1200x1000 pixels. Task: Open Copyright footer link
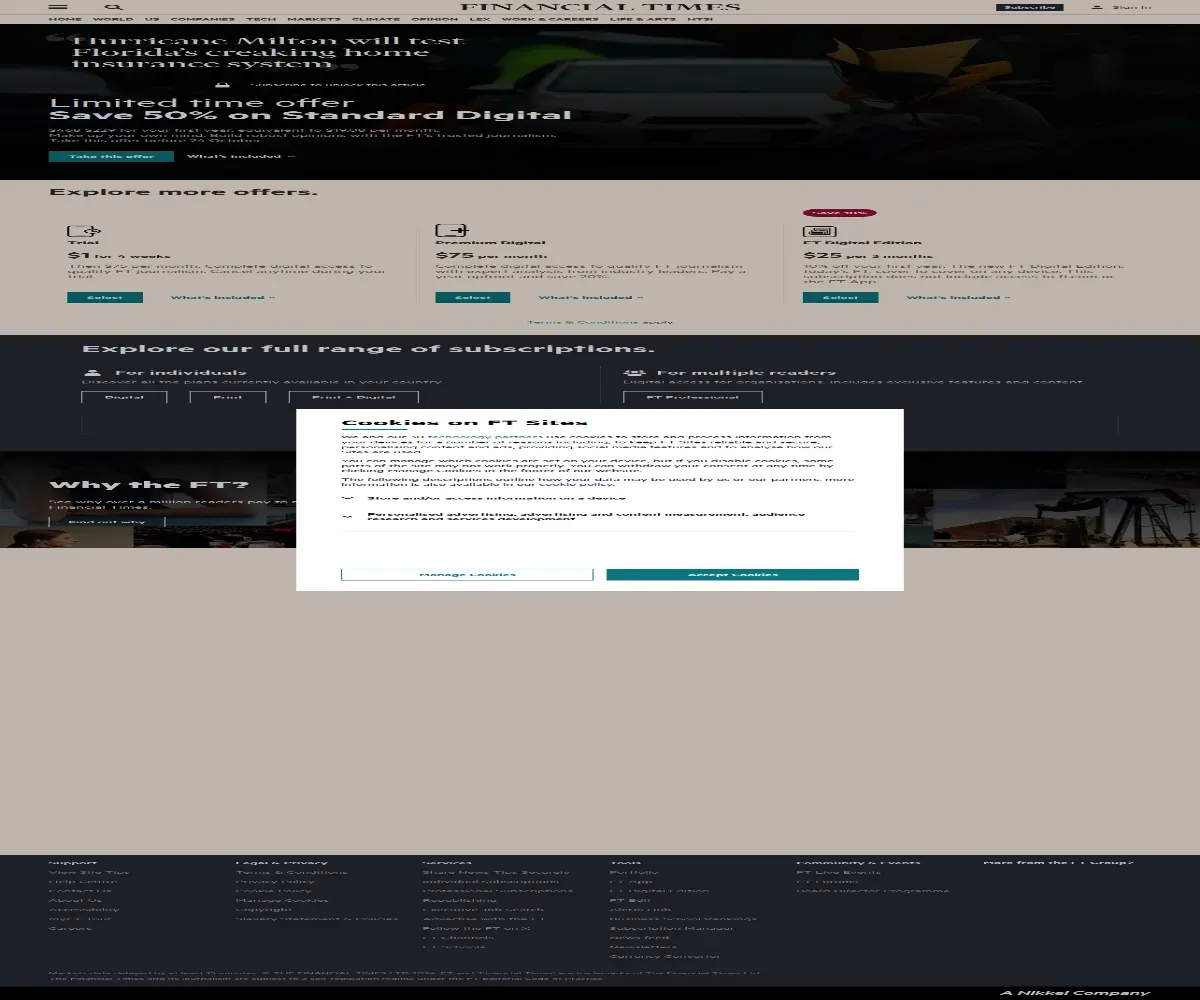[264, 909]
